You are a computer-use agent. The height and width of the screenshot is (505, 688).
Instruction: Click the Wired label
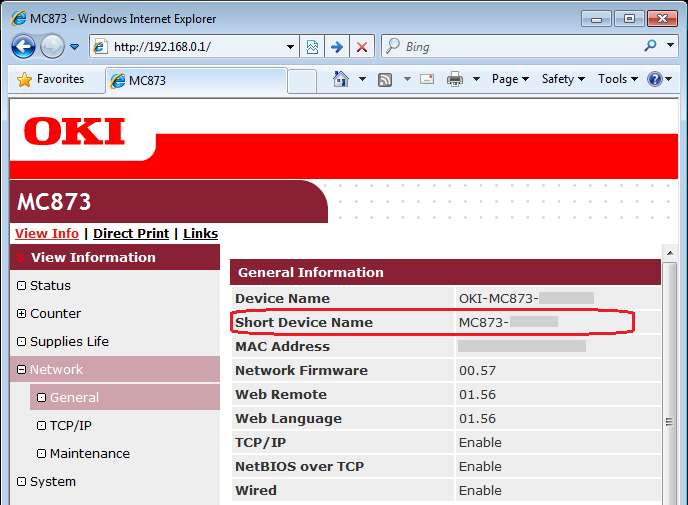(x=256, y=491)
